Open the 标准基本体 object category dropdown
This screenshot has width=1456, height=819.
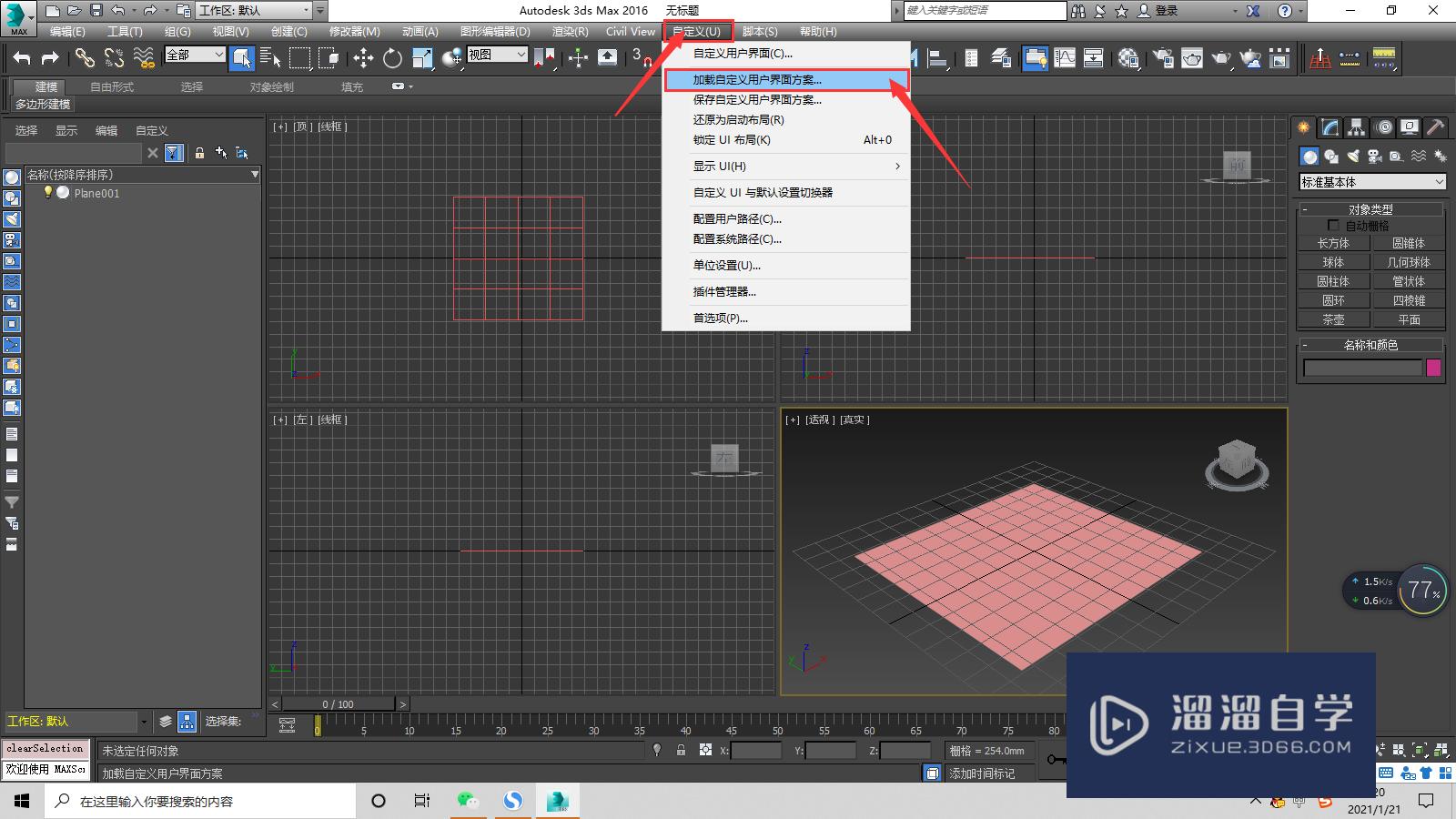pos(1372,182)
